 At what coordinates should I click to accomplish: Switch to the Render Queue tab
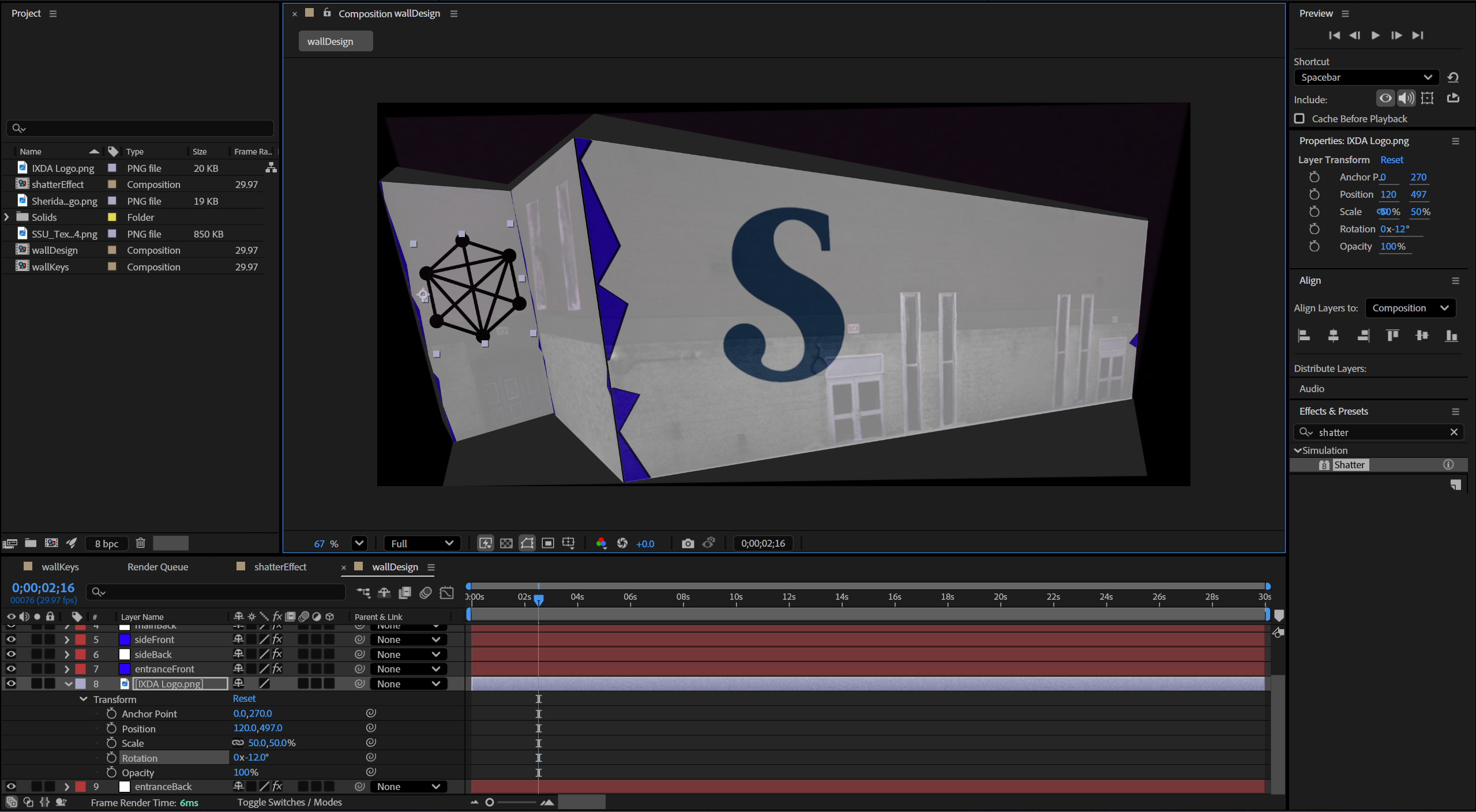pos(157,567)
